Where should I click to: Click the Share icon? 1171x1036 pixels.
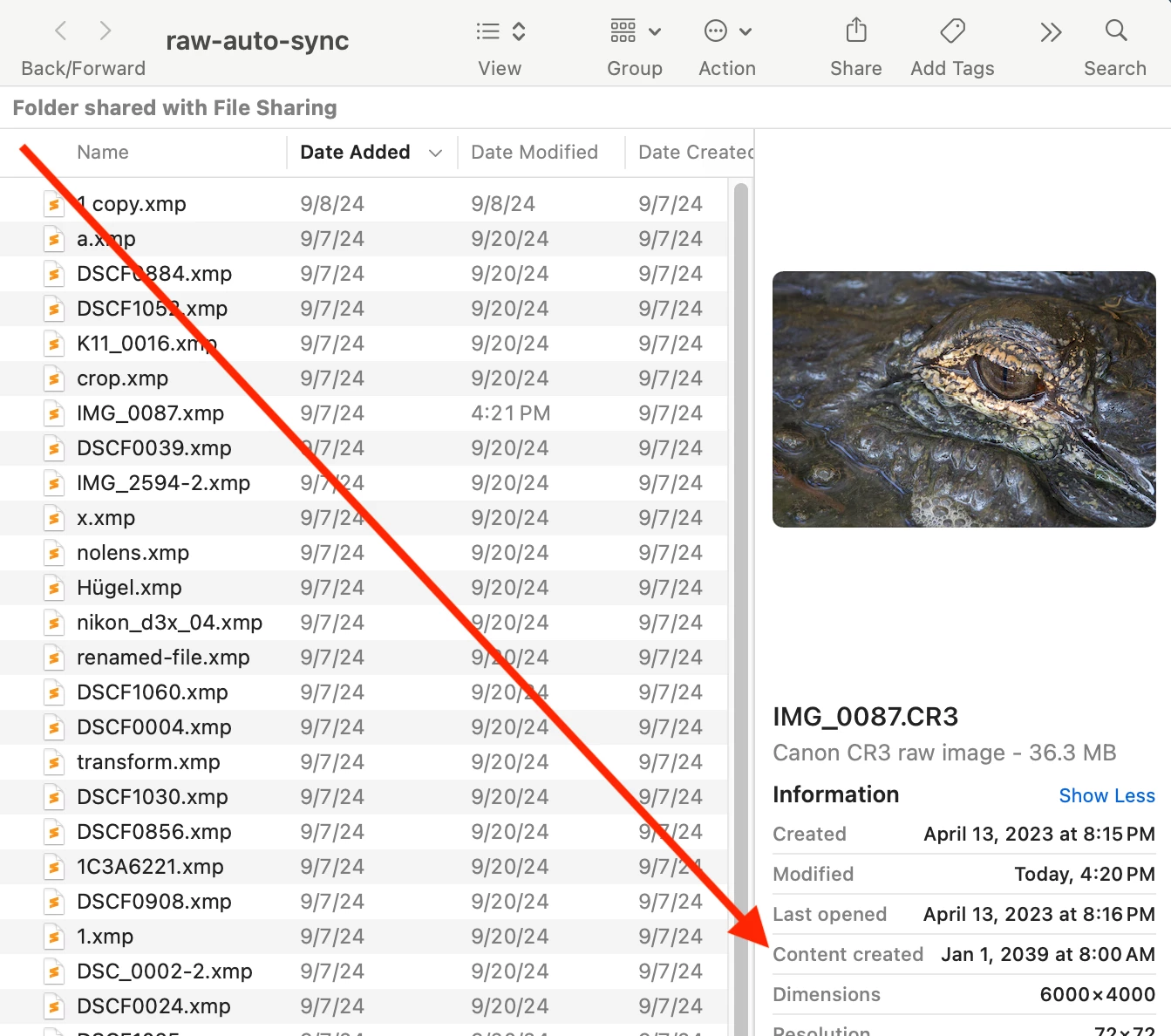856,31
